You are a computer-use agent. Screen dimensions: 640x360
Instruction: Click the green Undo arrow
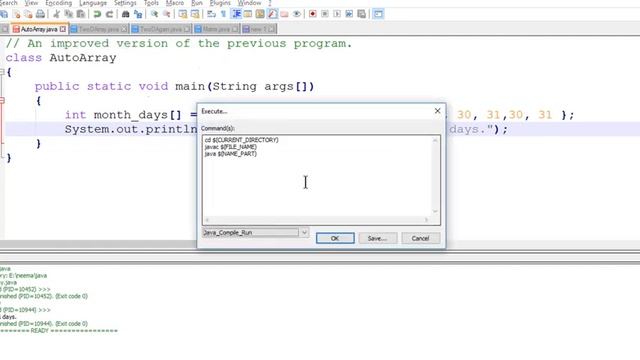97,14
